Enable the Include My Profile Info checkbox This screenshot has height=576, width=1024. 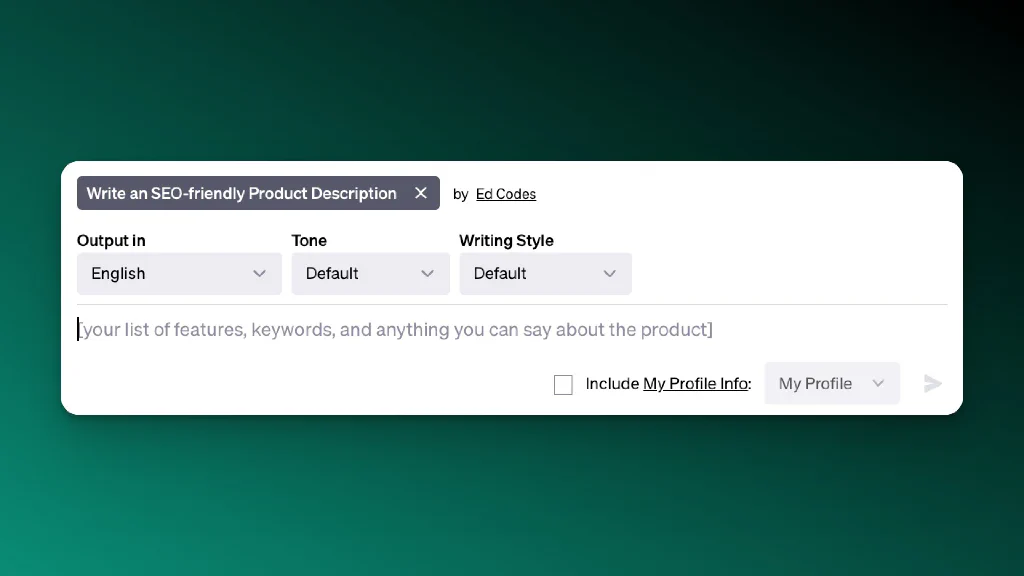(x=563, y=385)
